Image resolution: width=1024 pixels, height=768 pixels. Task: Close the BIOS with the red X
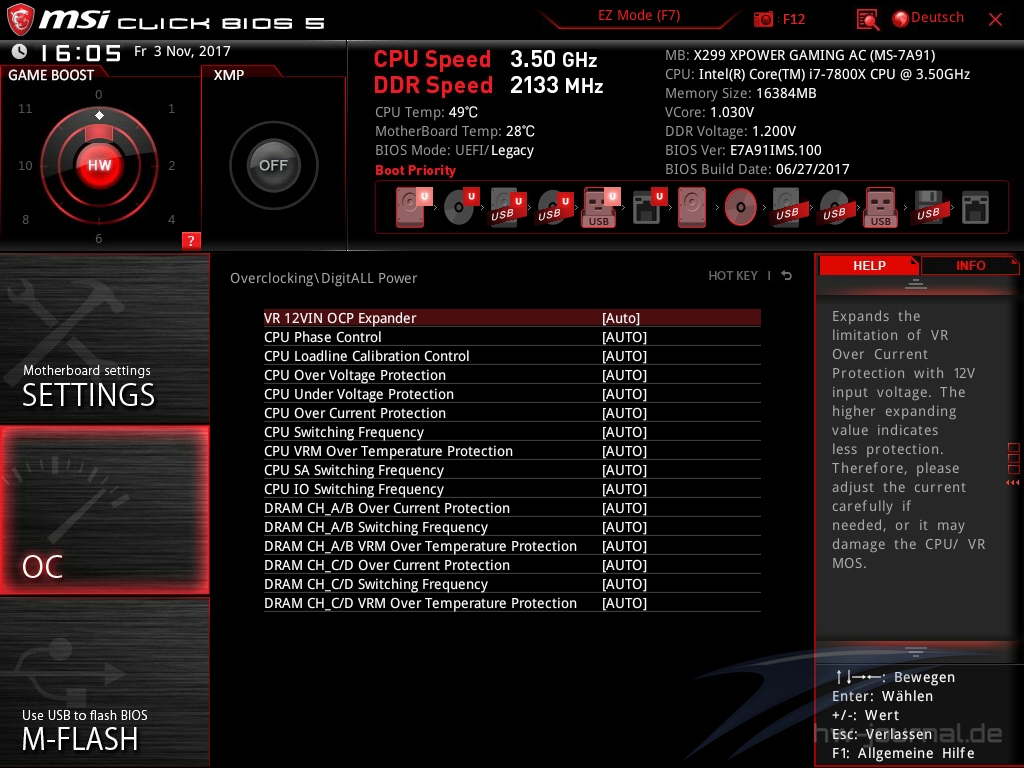[995, 20]
